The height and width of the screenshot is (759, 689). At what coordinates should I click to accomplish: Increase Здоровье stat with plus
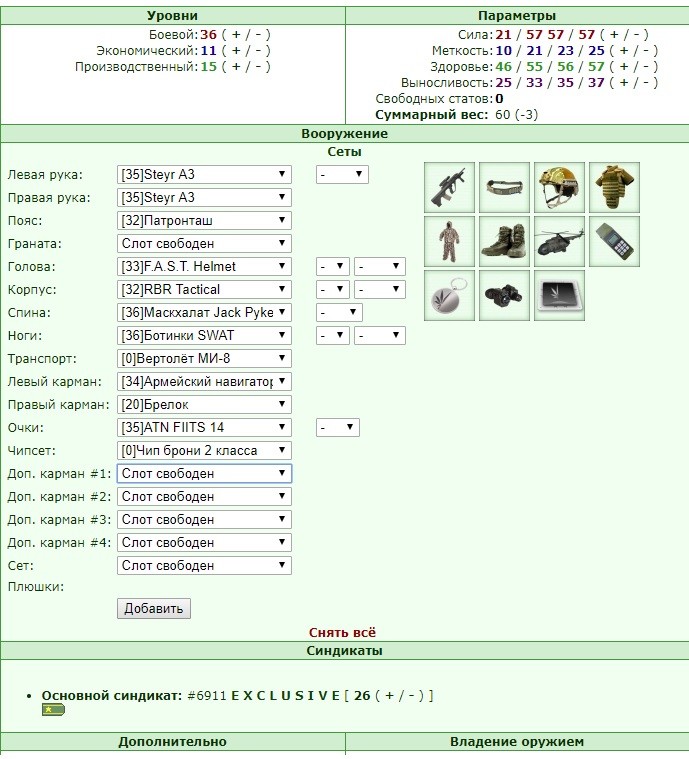tap(624, 67)
